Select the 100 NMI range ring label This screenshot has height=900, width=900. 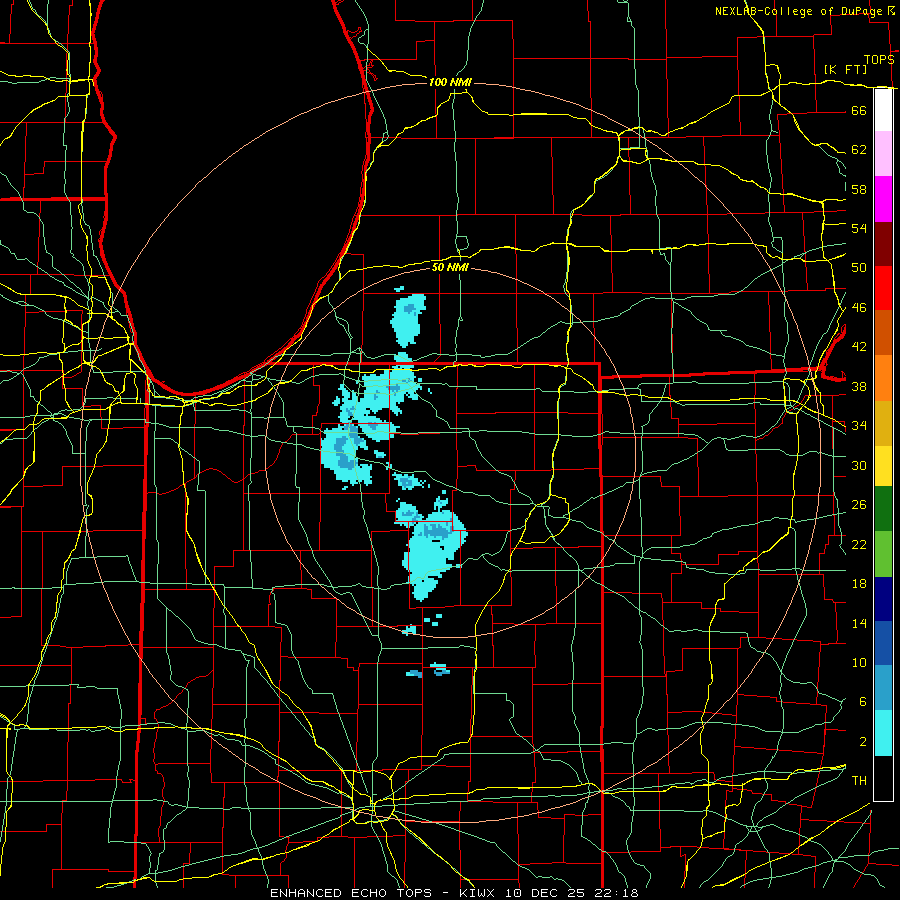tap(450, 82)
